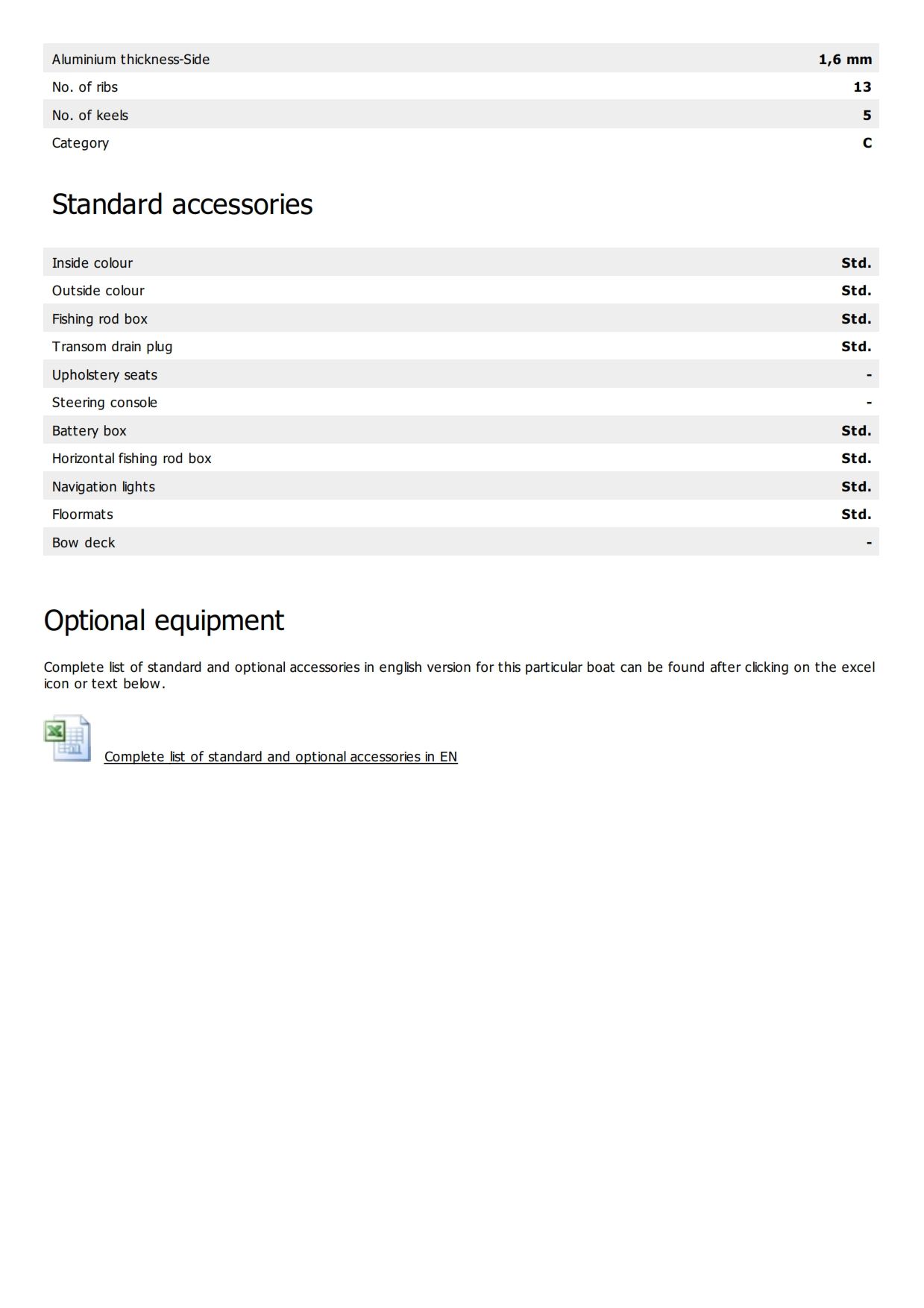
Task: Click the Excel spreadsheet file icon
Action: pyautogui.click(x=68, y=738)
